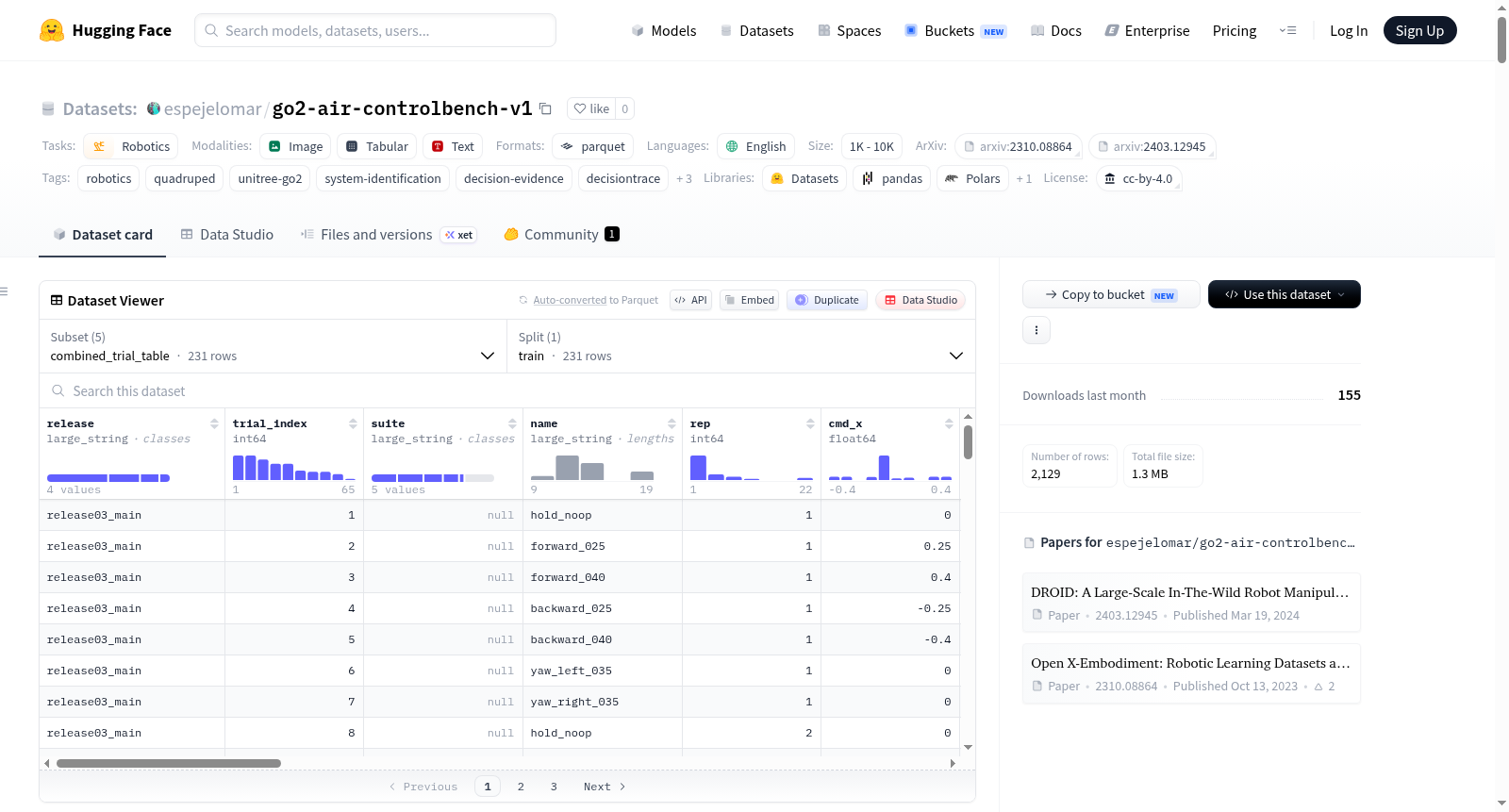
Task: Open the three-dot more options menu
Action: (1036, 330)
